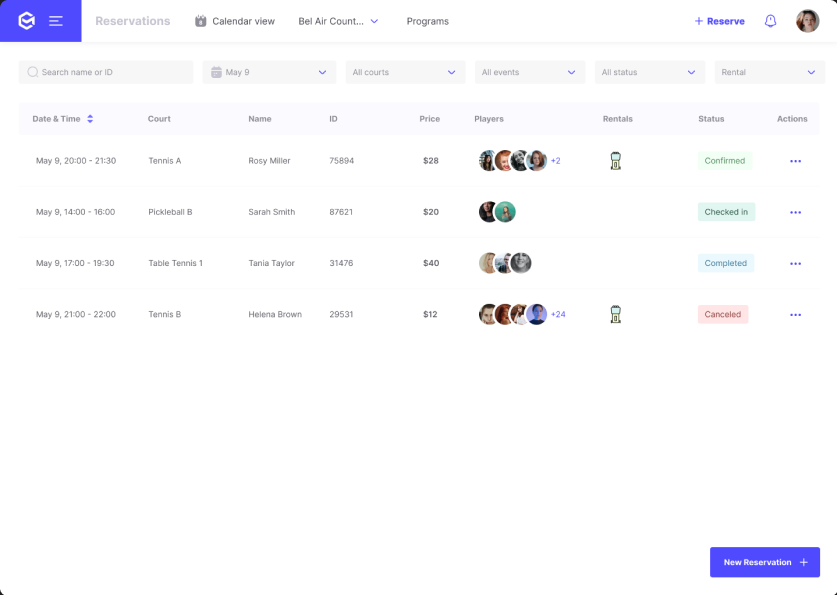Open actions menu for Sarah Smith's reservation
The width and height of the screenshot is (837, 595).
tap(795, 211)
